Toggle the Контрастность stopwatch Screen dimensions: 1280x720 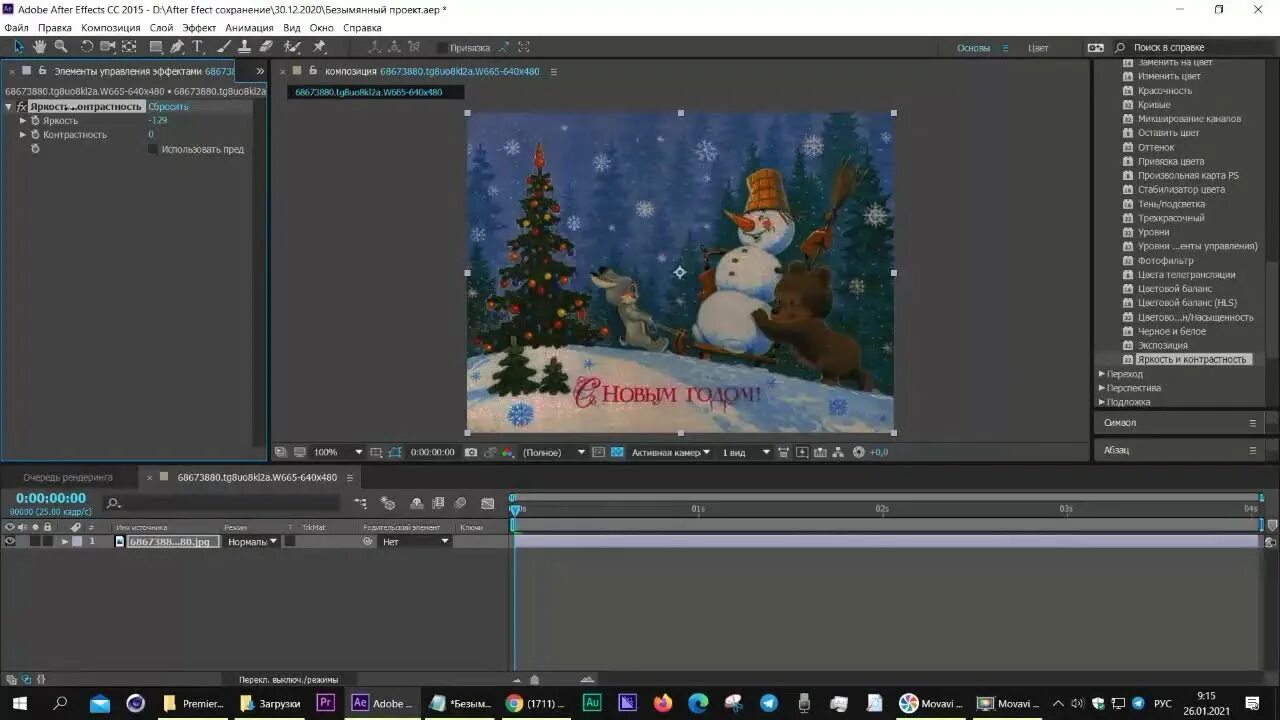coord(35,134)
